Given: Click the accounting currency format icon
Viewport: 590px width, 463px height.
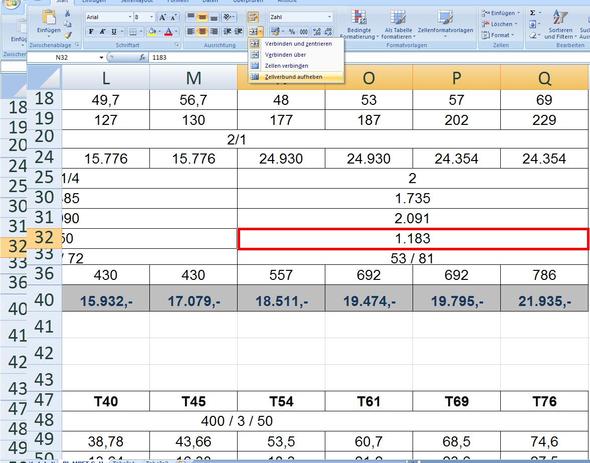Looking at the screenshot, I should 275,31.
